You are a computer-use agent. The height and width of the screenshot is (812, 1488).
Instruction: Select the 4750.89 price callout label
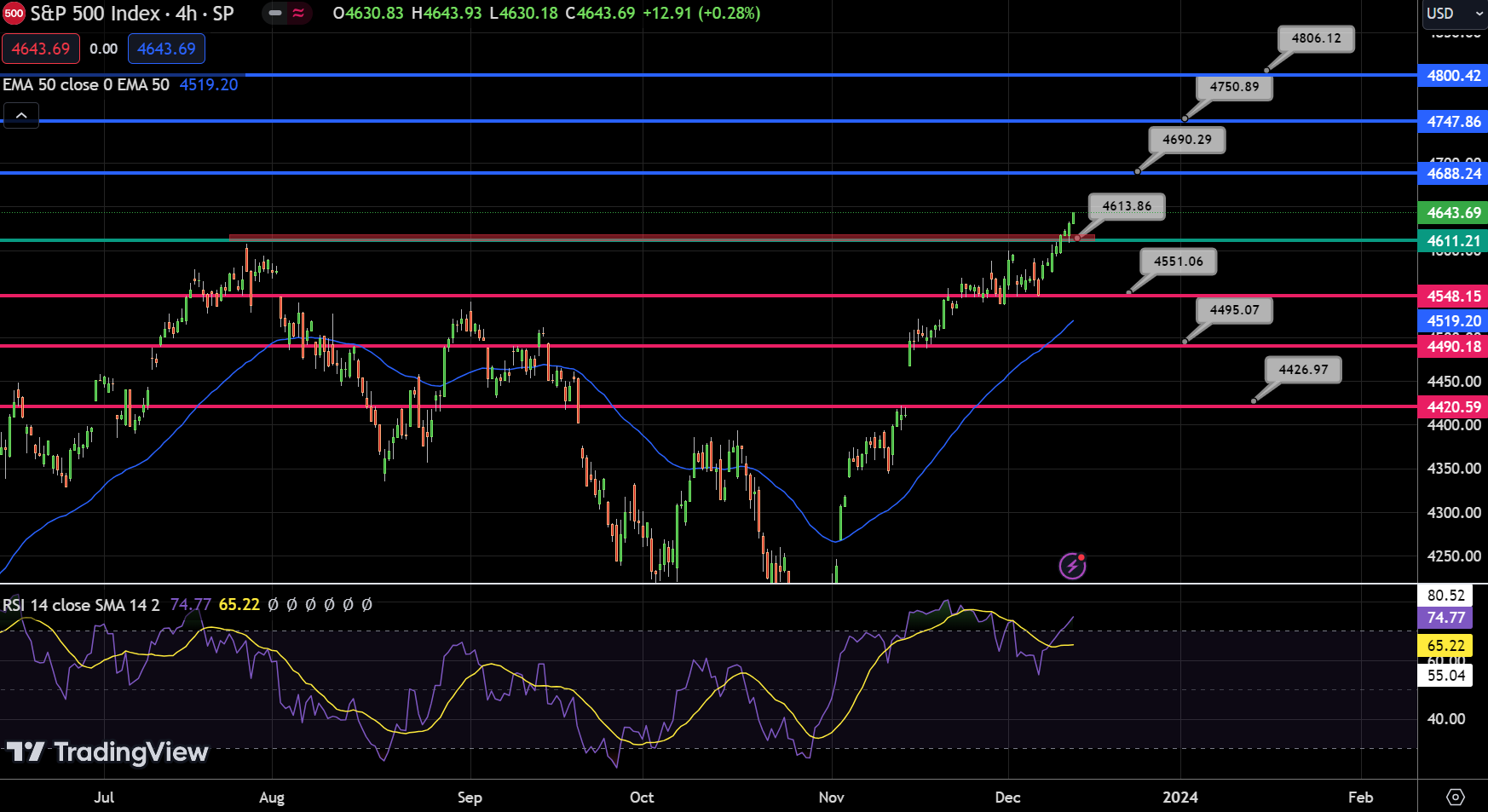[x=1234, y=87]
